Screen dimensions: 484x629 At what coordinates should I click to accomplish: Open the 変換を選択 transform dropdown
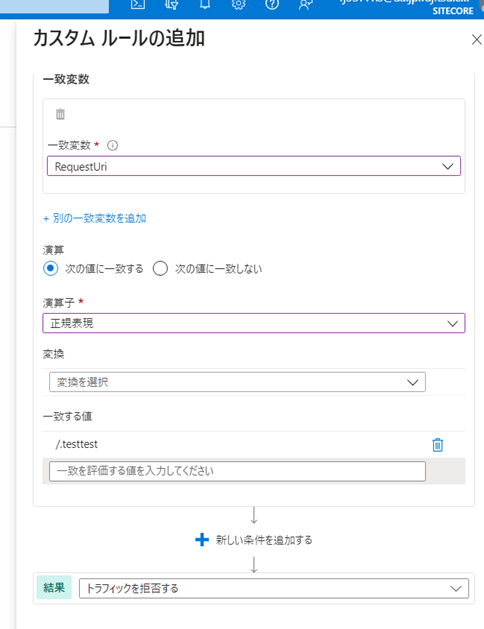(x=237, y=382)
